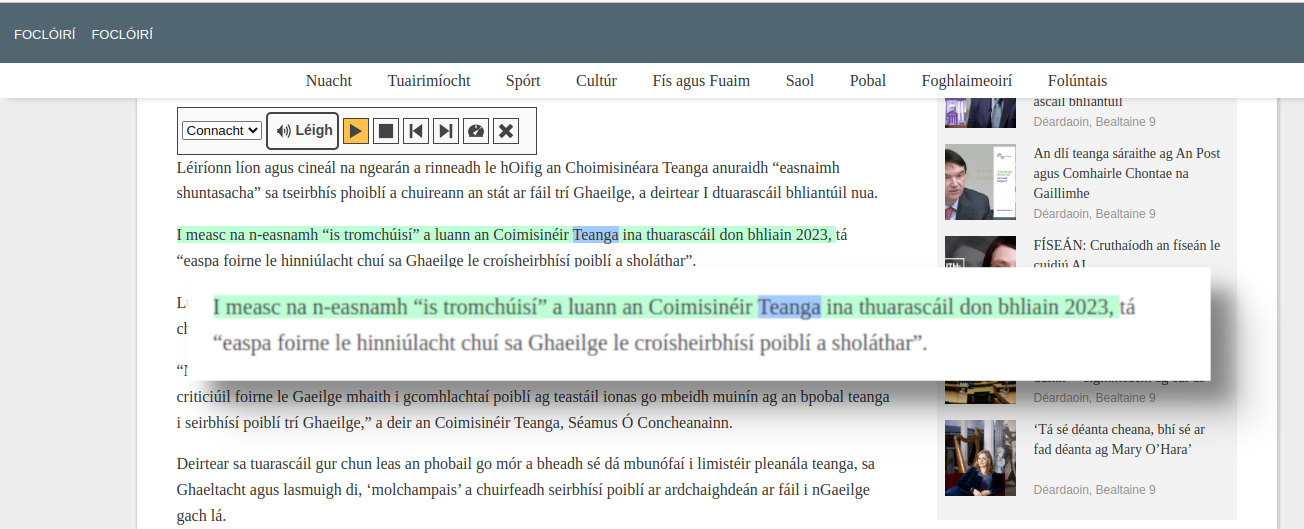Image resolution: width=1304 pixels, height=529 pixels.
Task: Skip to the next sentence
Action: pyautogui.click(x=447, y=131)
